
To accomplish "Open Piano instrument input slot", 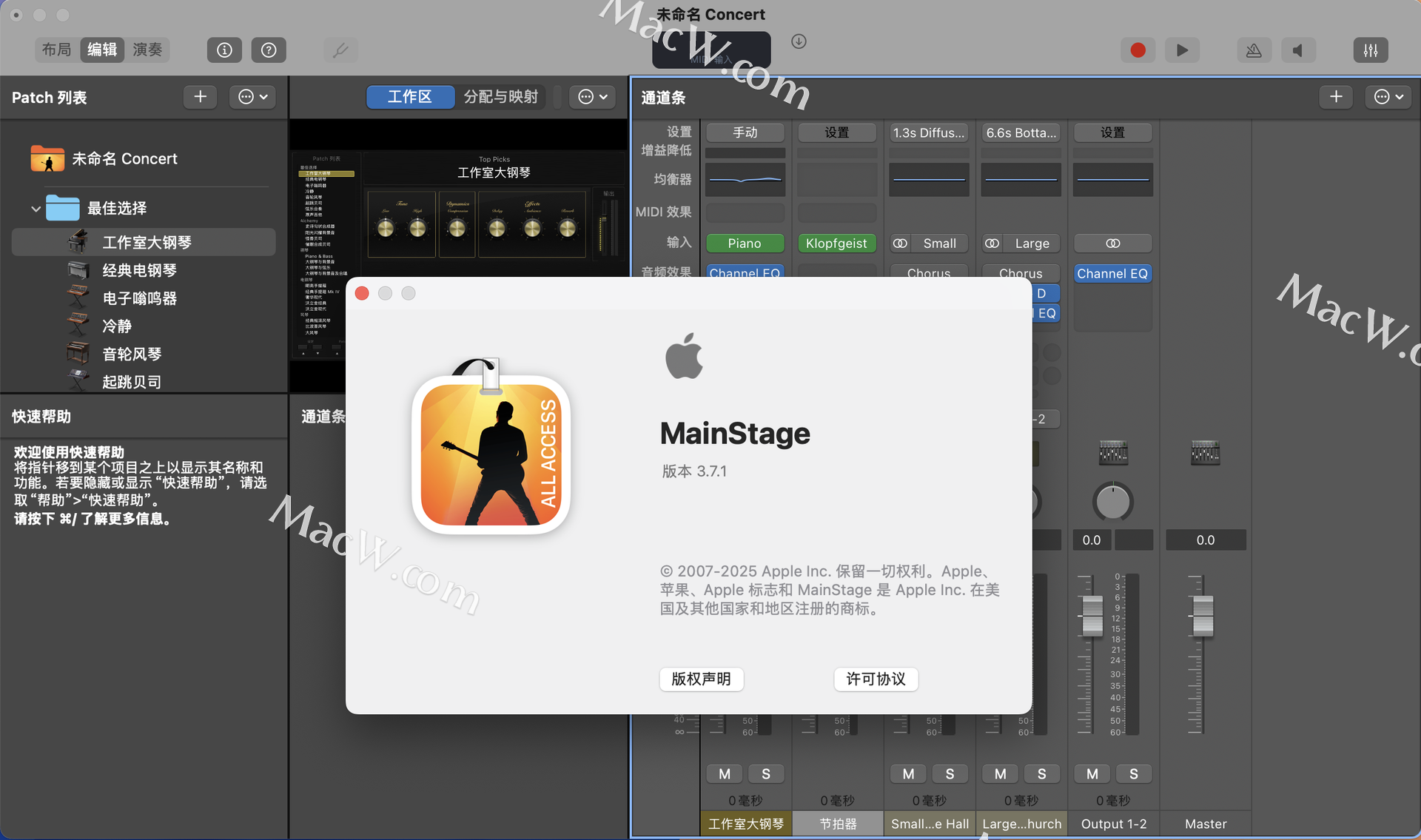I will (745, 243).
